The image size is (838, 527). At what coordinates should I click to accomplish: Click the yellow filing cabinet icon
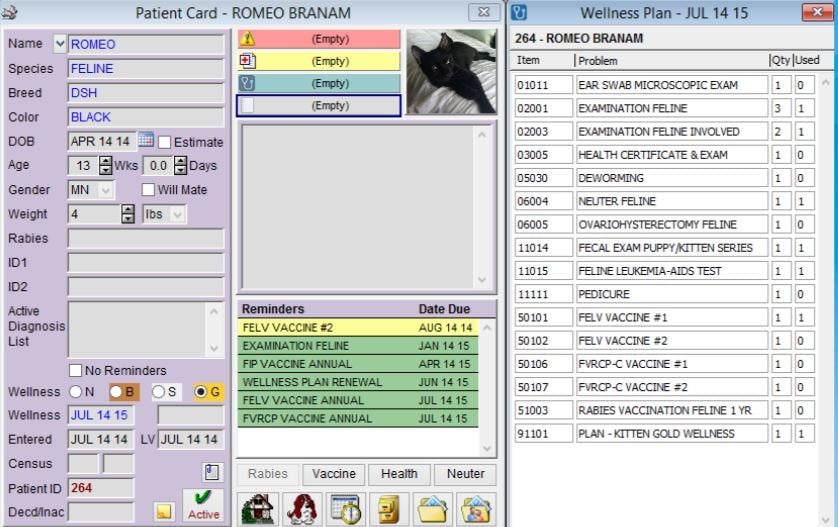[389, 508]
